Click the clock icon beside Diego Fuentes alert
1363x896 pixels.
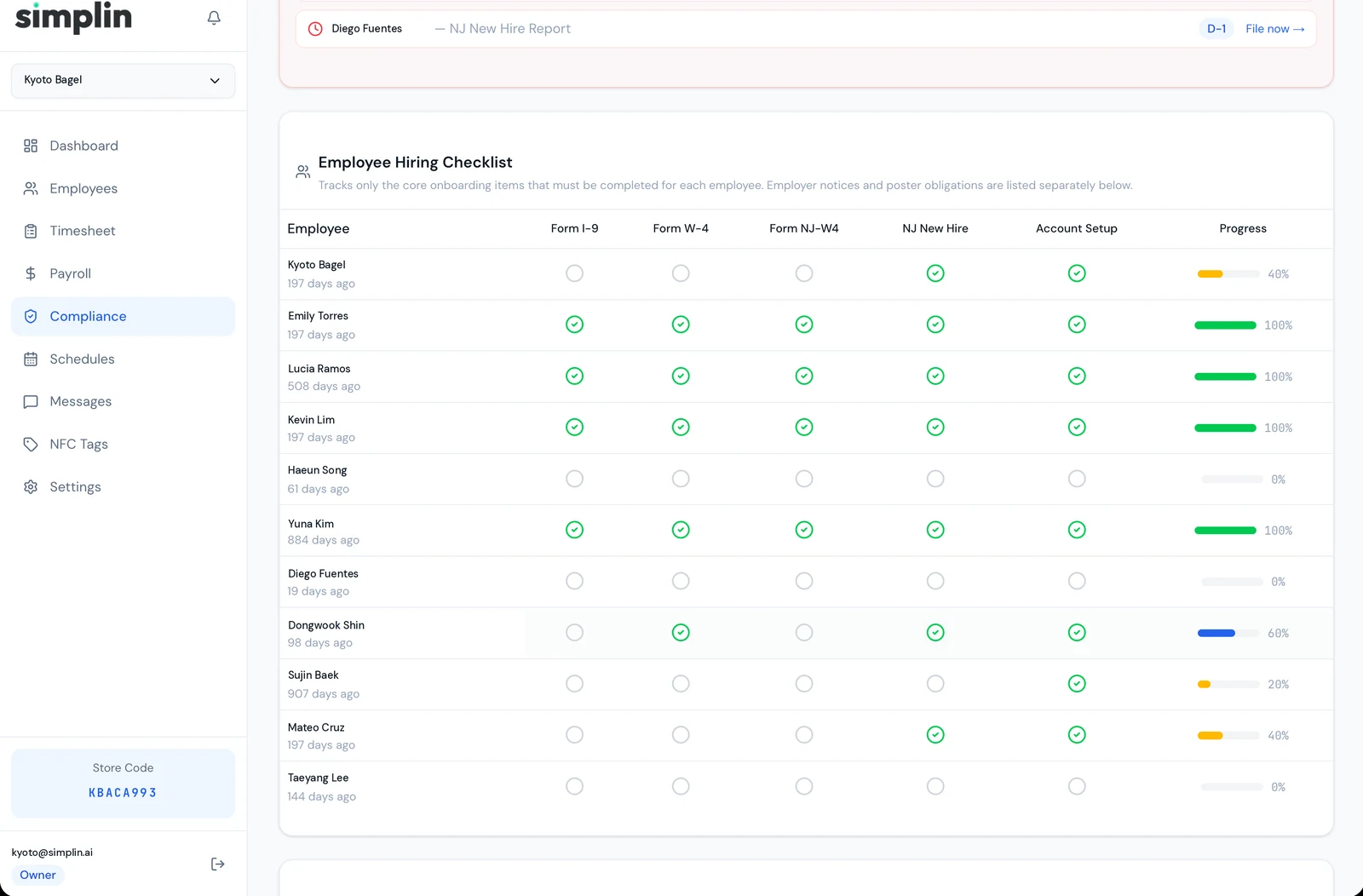pos(315,29)
